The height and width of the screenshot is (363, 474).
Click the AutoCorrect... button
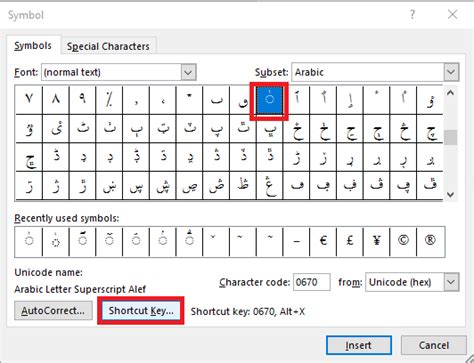pyautogui.click(x=53, y=311)
